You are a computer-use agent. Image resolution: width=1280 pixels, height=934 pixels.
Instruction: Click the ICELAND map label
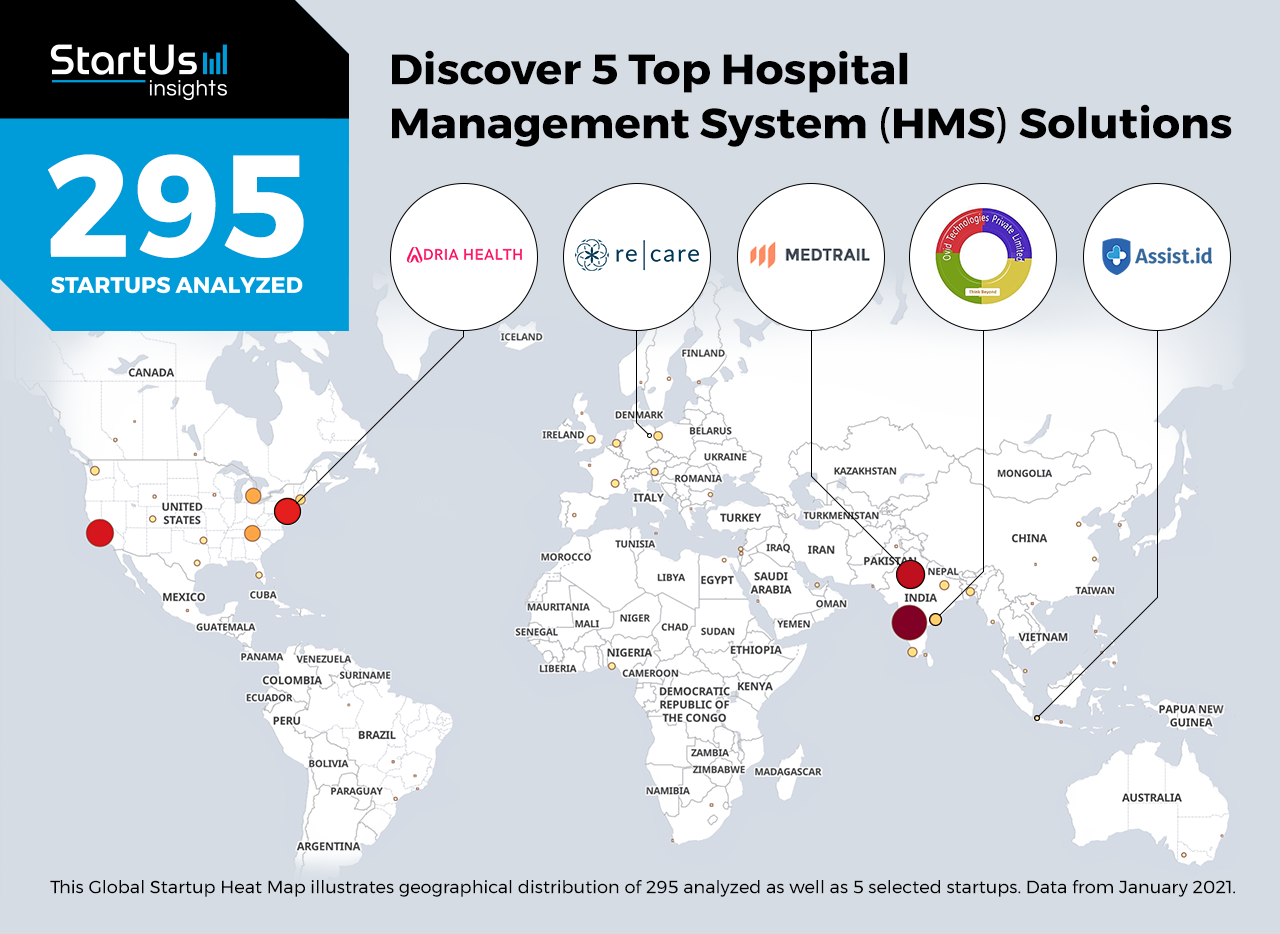pos(521,337)
